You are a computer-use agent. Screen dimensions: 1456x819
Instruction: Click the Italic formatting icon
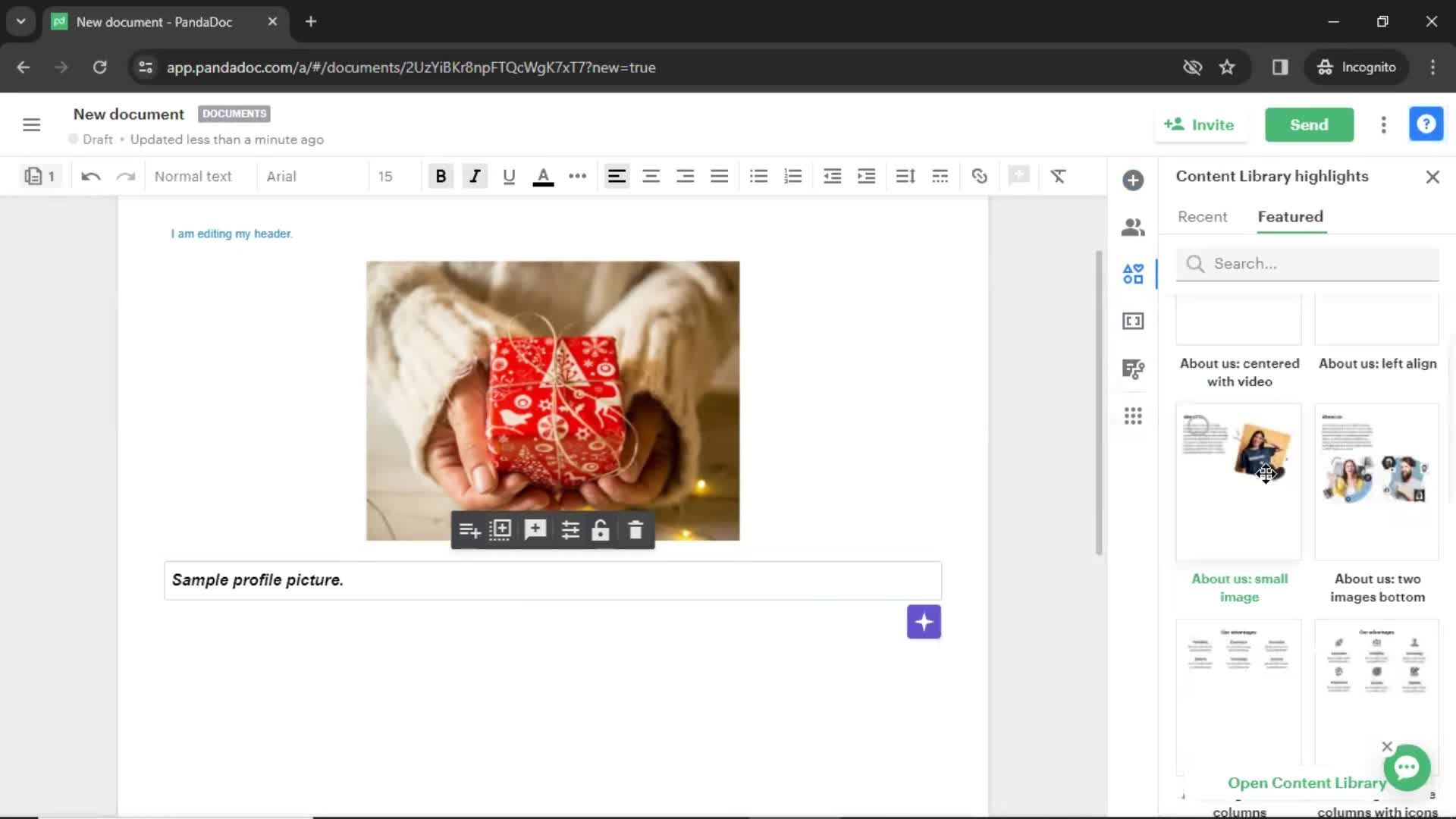click(x=474, y=176)
